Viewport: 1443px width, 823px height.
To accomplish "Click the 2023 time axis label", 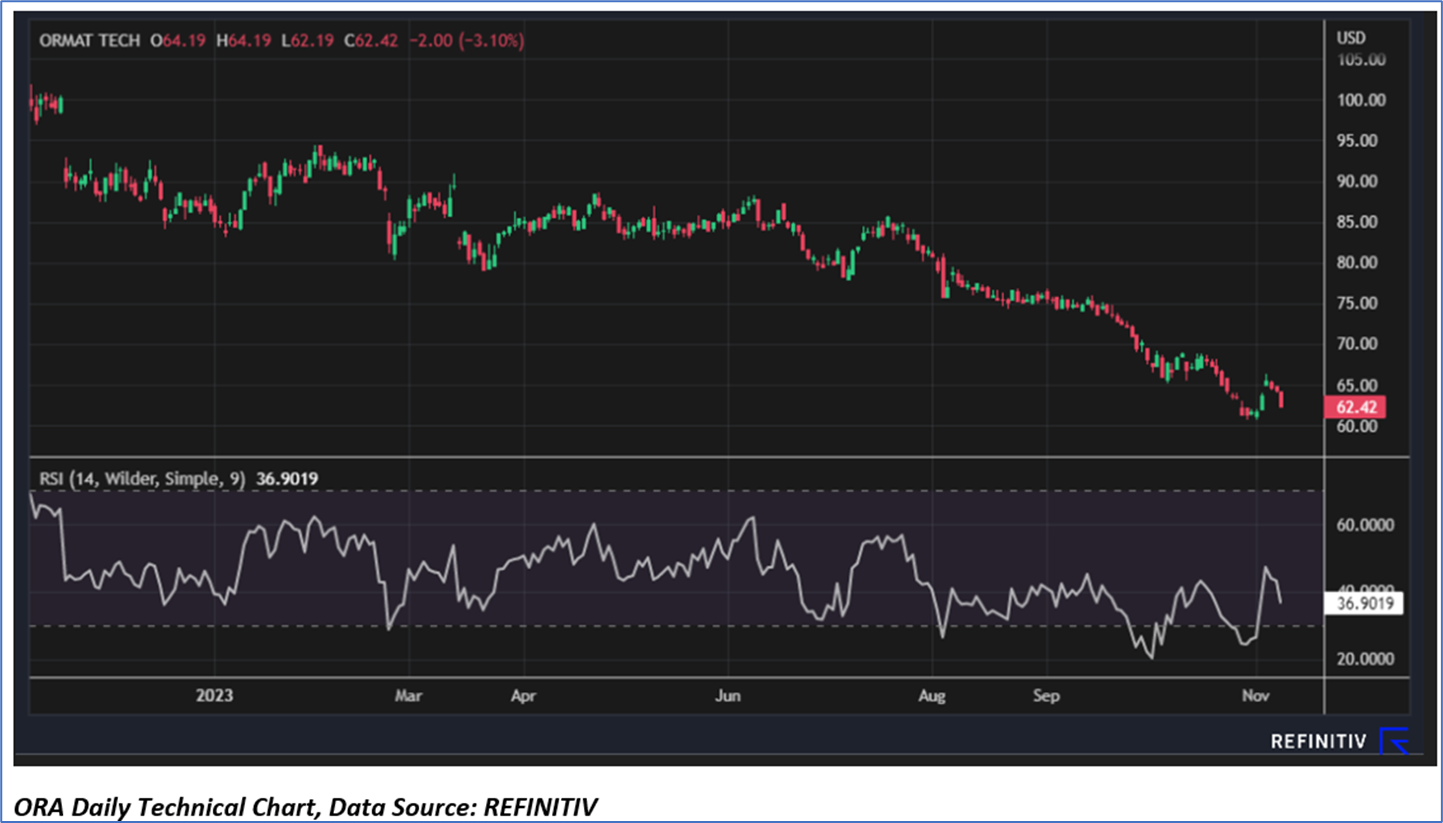I will (x=215, y=694).
